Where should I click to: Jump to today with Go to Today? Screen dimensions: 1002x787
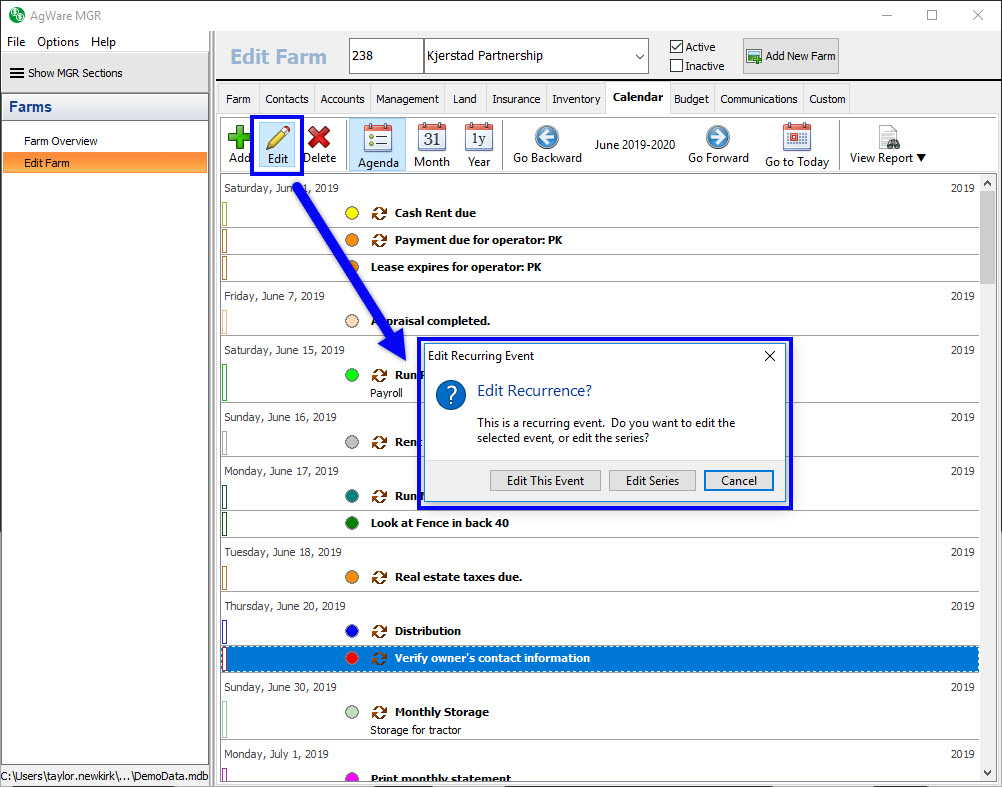[797, 137]
